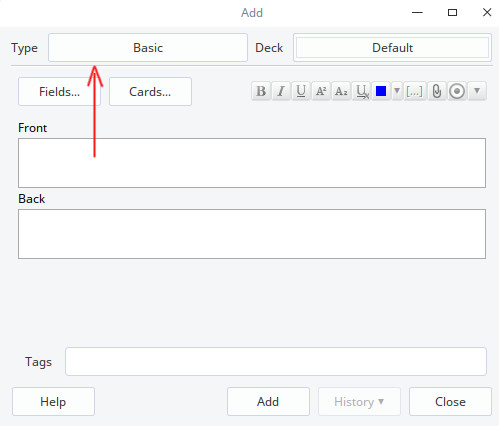The height and width of the screenshot is (426, 499).
Task: Maximize the Add window
Action: (x=452, y=13)
